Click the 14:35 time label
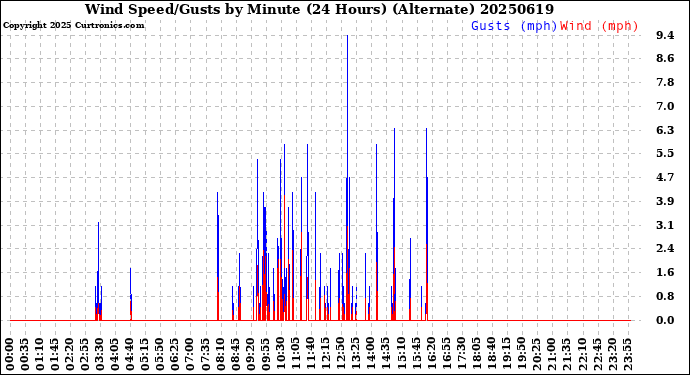690x375 pixels. coord(386,355)
